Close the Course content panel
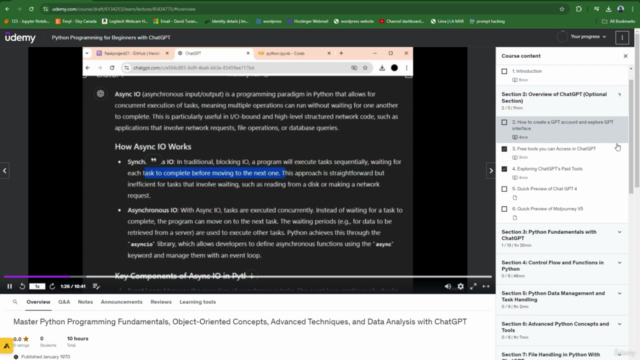640x360 pixels. point(625,56)
